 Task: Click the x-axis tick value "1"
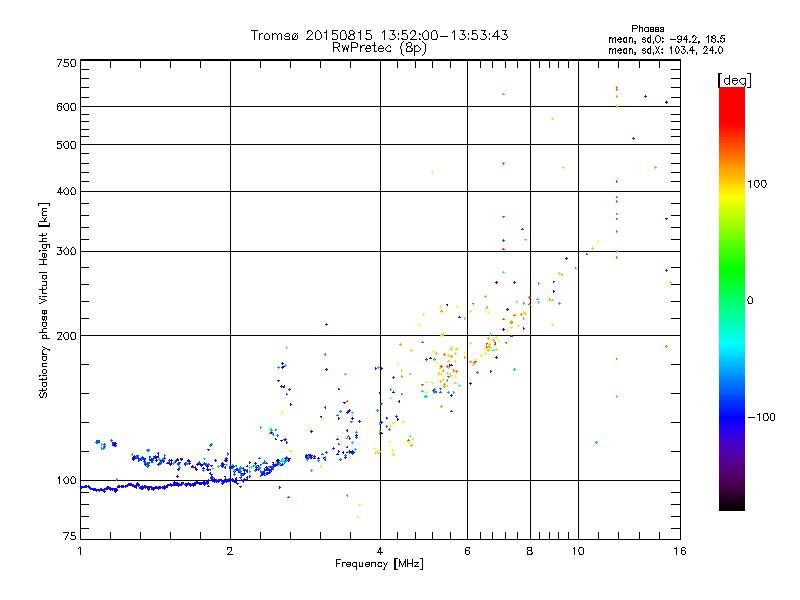(x=80, y=551)
